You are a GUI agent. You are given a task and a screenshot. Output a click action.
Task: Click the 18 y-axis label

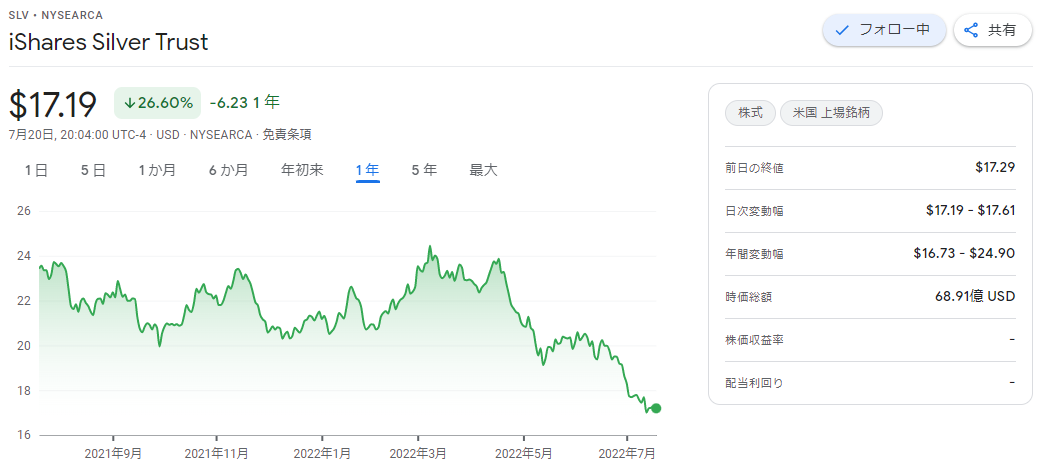[x=24, y=391]
